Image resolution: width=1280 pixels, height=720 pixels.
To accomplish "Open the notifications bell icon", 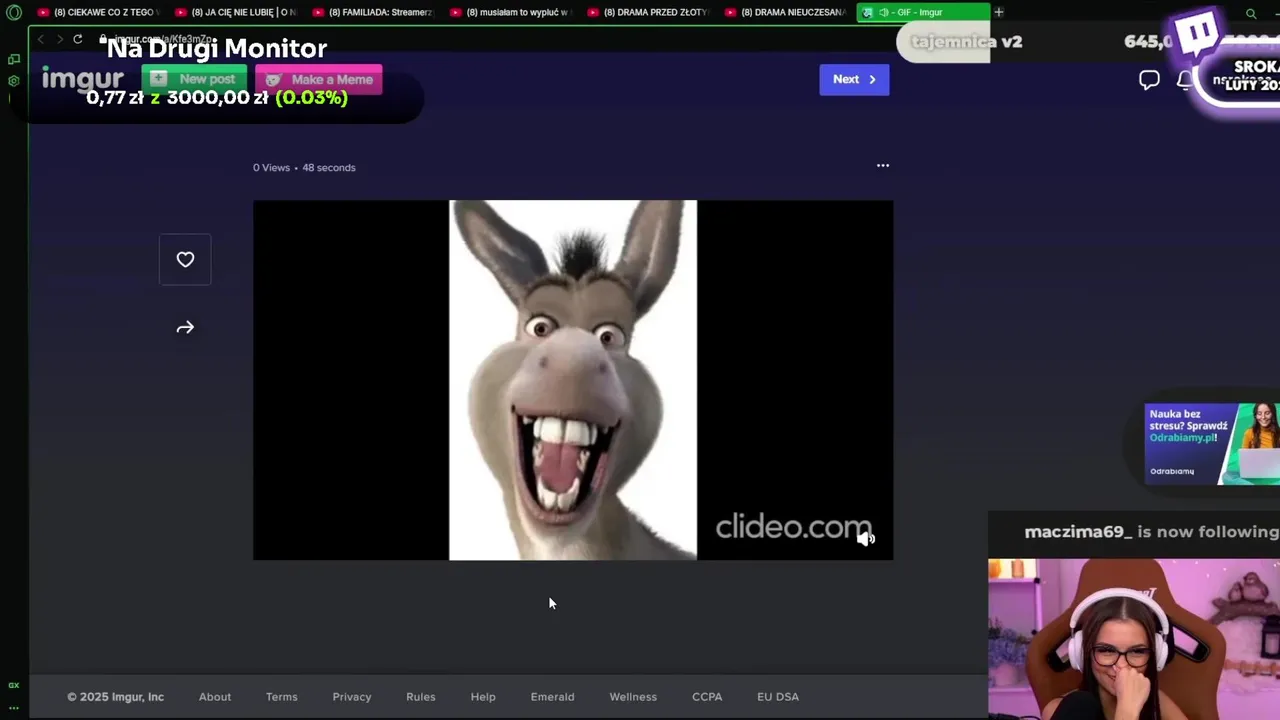I will (x=1185, y=80).
